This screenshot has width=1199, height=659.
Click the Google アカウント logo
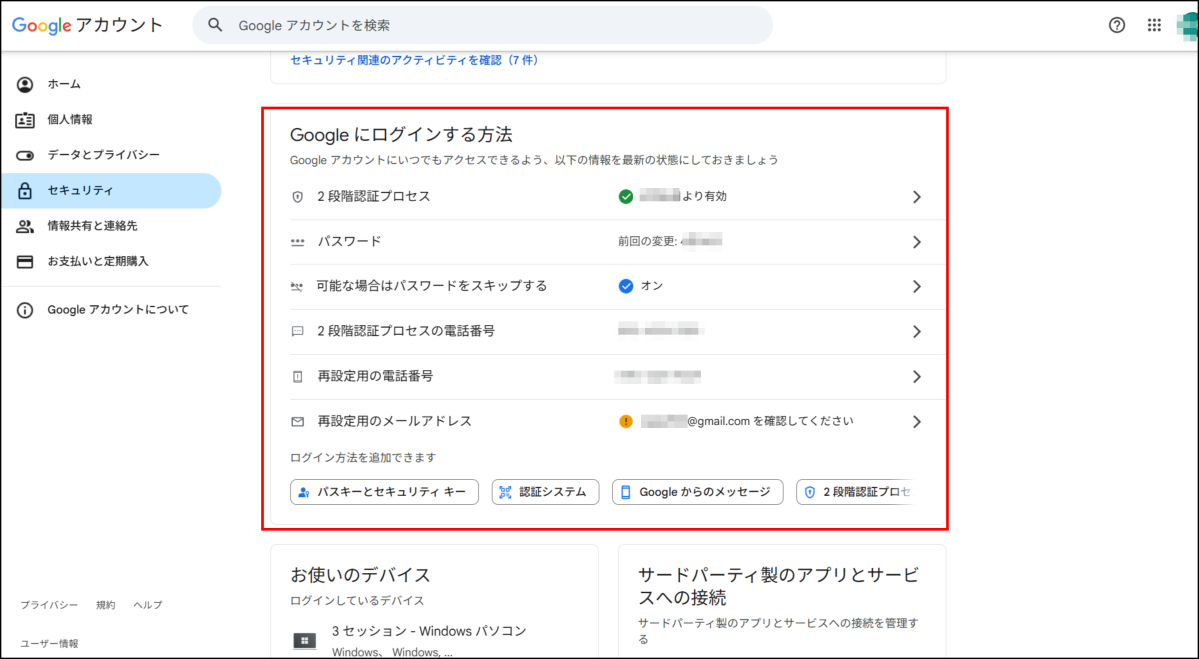87,25
